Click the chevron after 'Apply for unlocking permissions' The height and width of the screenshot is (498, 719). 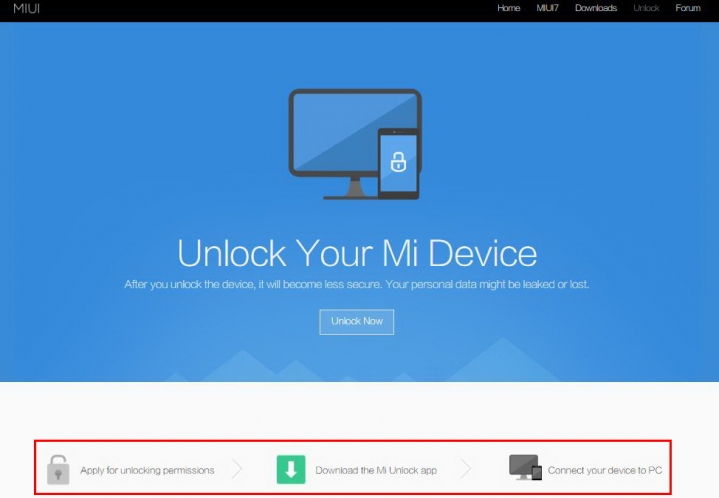237,469
